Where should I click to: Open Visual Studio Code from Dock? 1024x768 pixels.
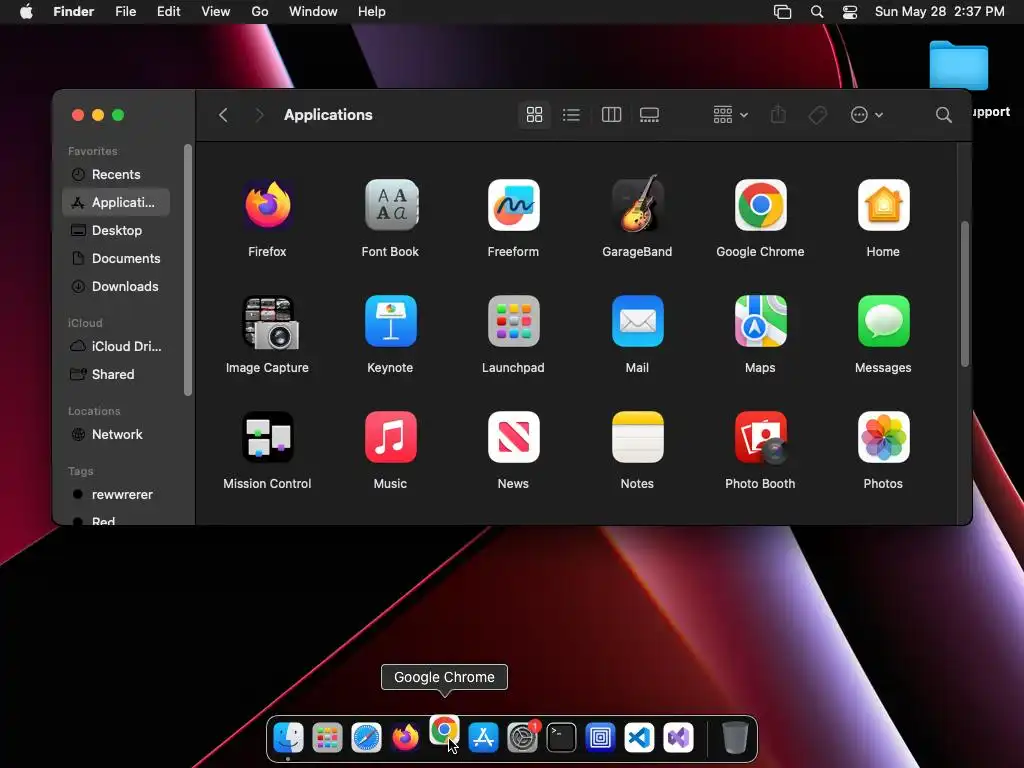tap(639, 738)
